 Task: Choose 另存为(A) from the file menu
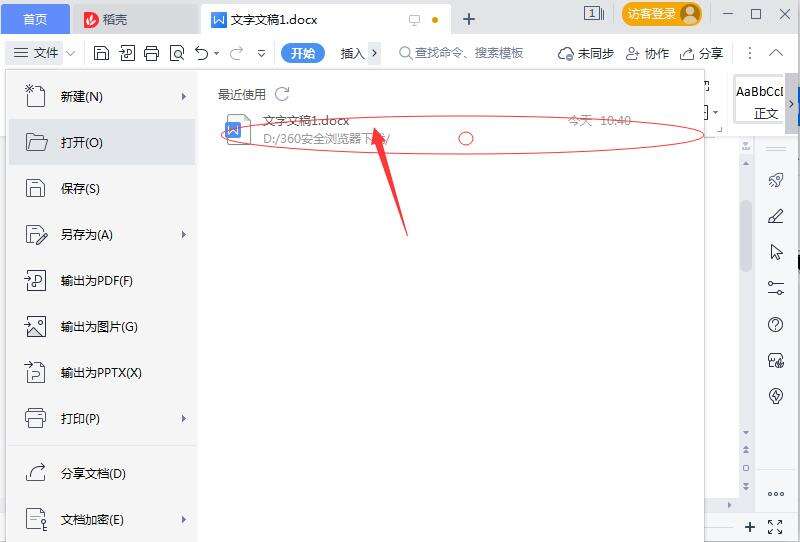pos(102,234)
